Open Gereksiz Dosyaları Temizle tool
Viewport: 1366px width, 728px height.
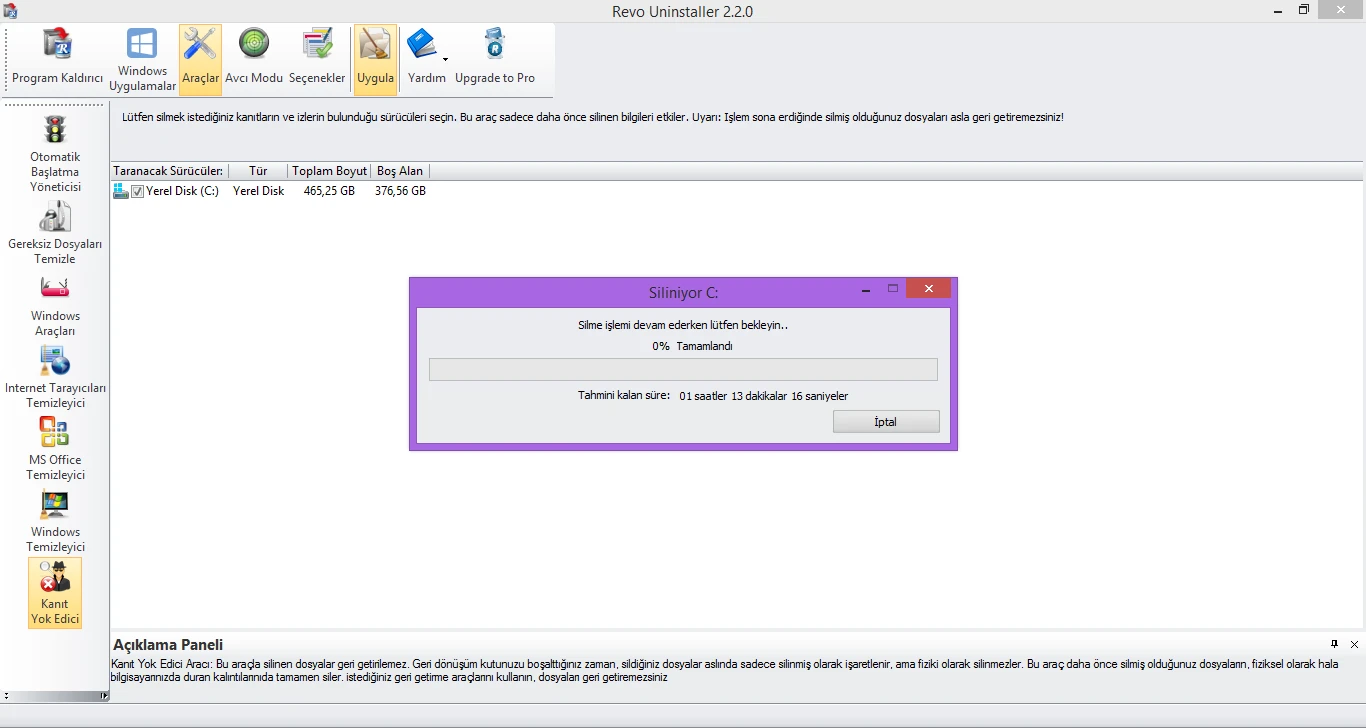coord(55,232)
